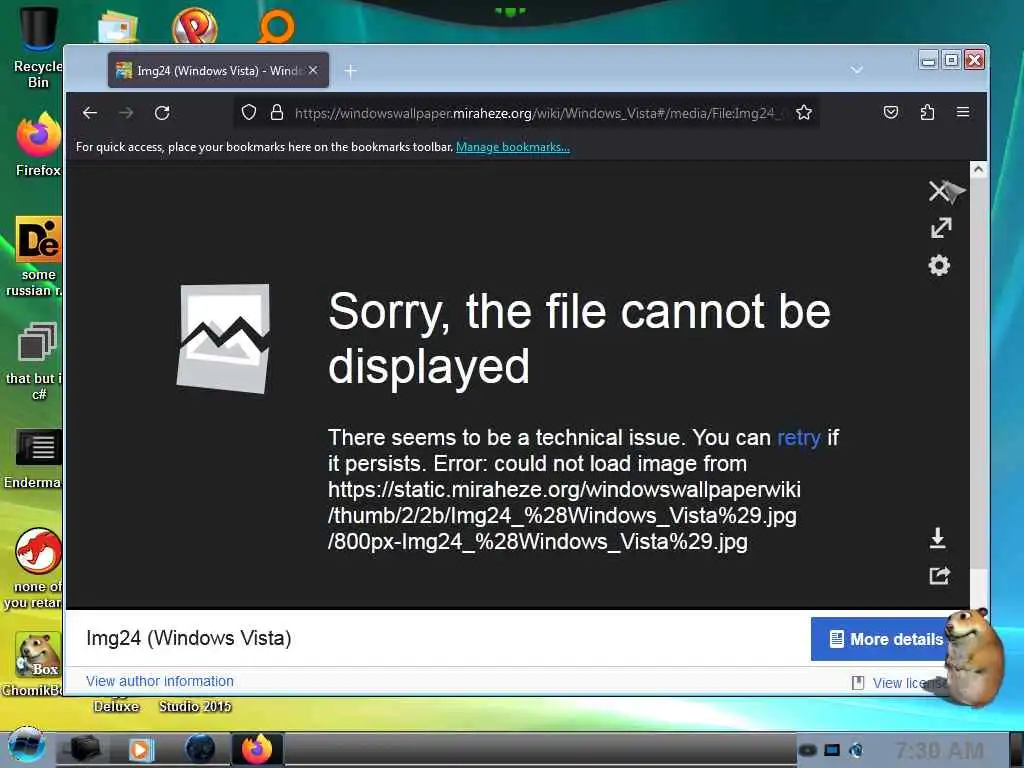Launch Firefox from the desktop shortcut

point(38,144)
